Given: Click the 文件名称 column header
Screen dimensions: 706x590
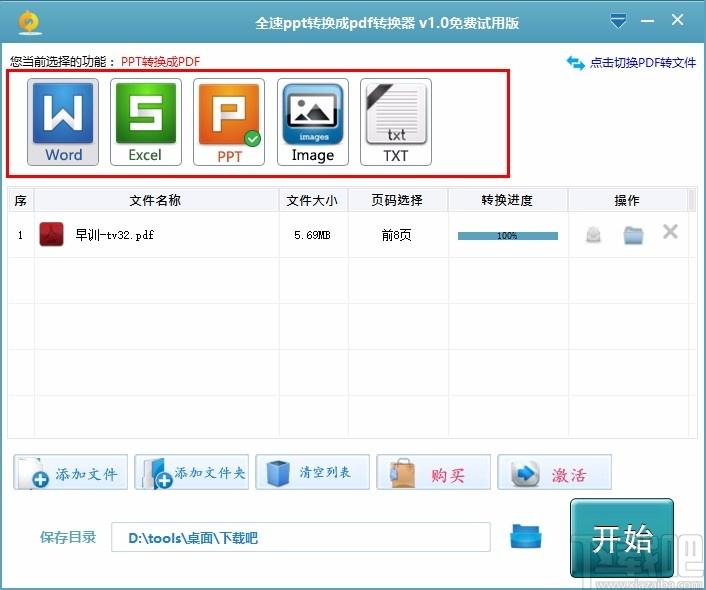Looking at the screenshot, I should 156,200.
